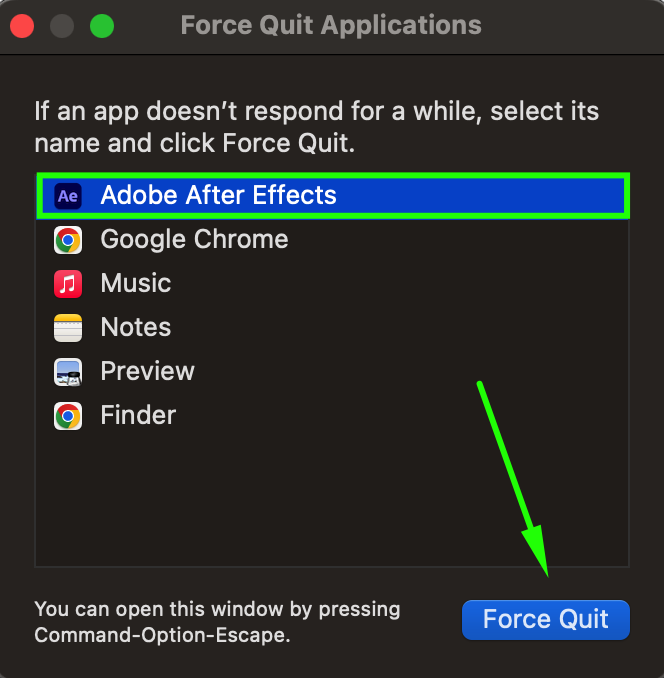Click the instruction text about unresponsive apps

pyautogui.click(x=316, y=126)
